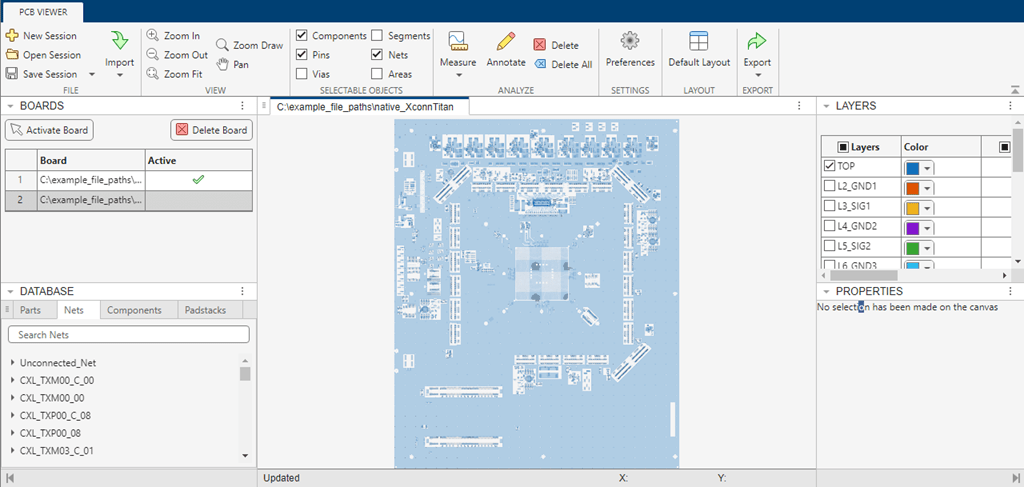Expand the Unconnected_Net tree item
Image resolution: width=1024 pixels, height=487 pixels.
coord(11,363)
